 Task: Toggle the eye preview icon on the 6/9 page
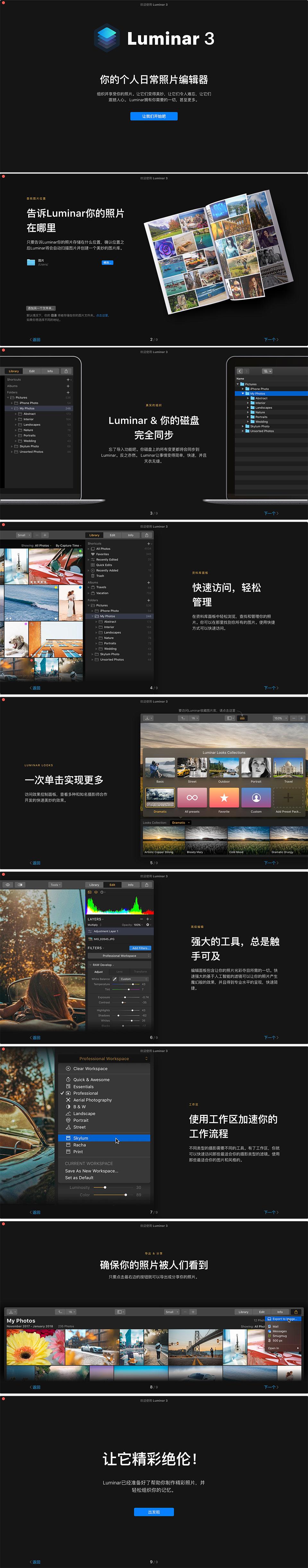click(x=7, y=884)
